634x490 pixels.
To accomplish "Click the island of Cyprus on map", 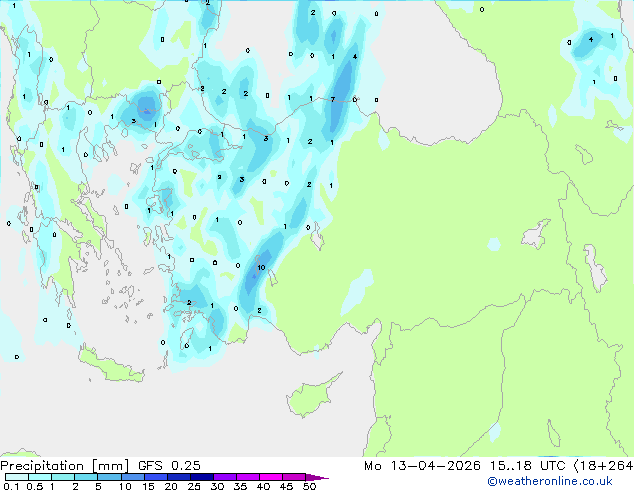I will point(313,395).
